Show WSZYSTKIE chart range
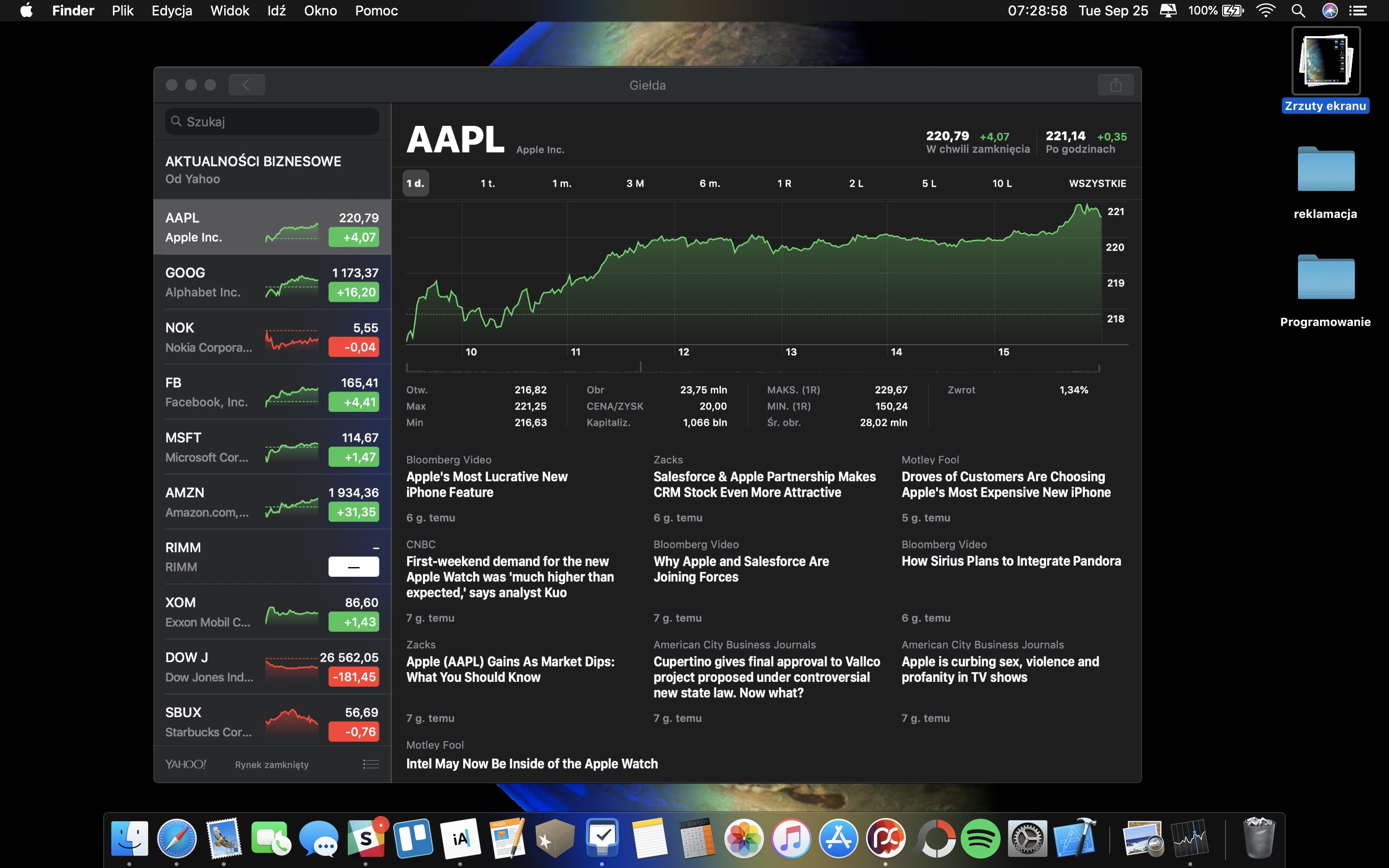Image resolution: width=1389 pixels, height=868 pixels. 1097,183
